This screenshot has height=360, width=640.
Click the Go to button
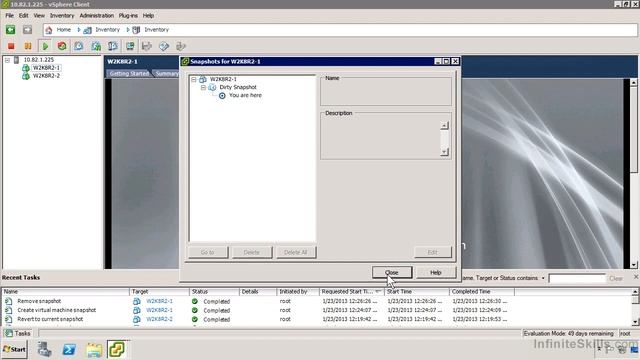[x=208, y=252]
